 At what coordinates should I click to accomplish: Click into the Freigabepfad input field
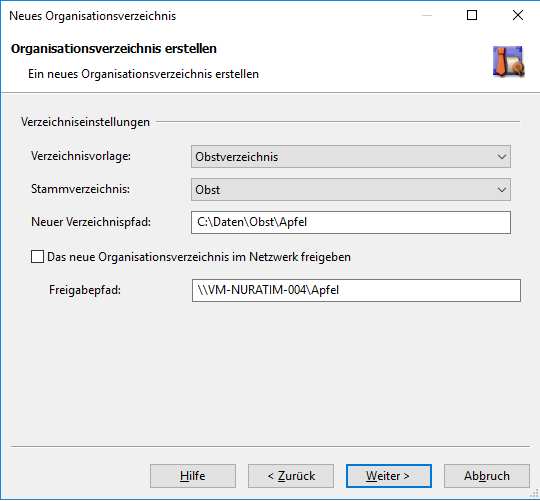click(x=356, y=290)
